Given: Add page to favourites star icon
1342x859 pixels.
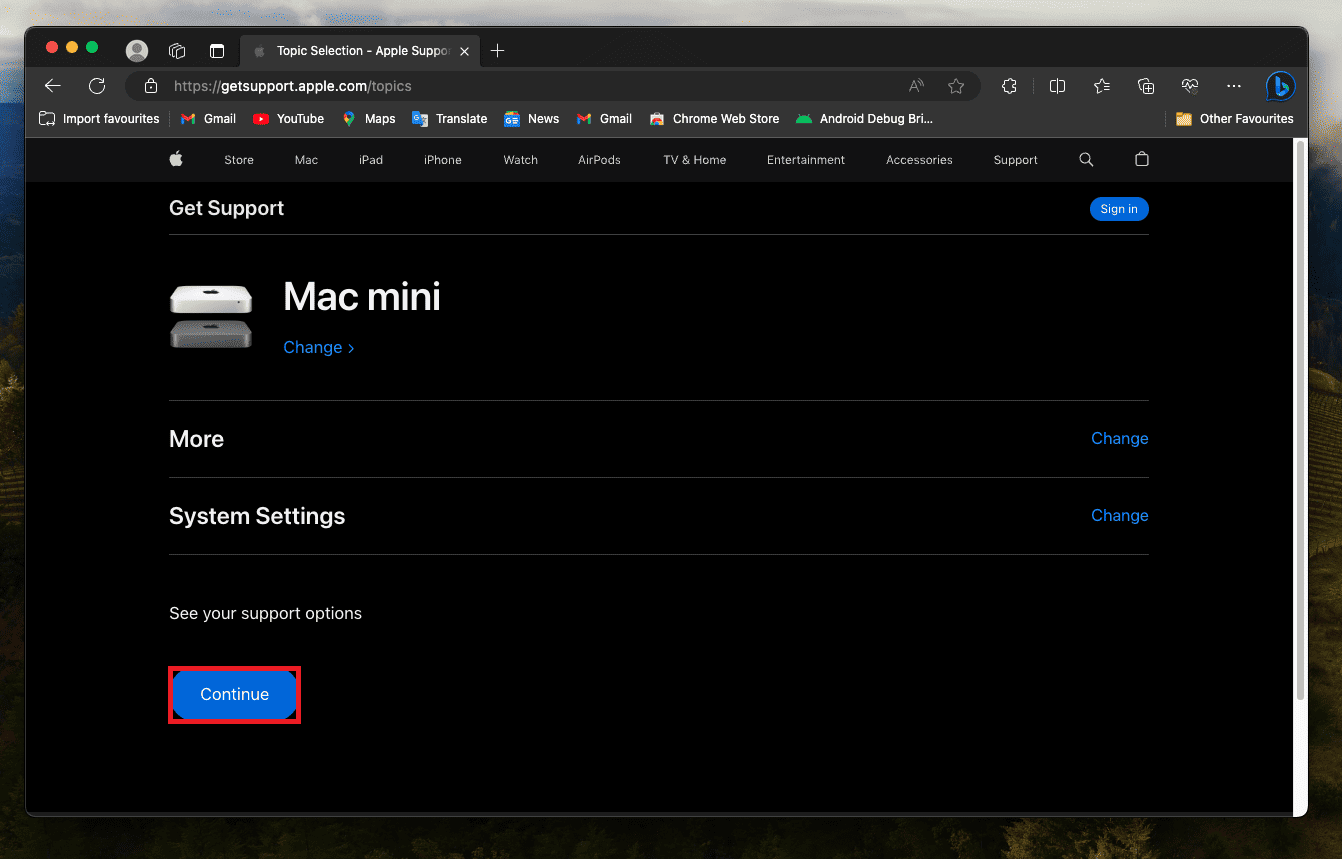Looking at the screenshot, I should pyautogui.click(x=956, y=86).
